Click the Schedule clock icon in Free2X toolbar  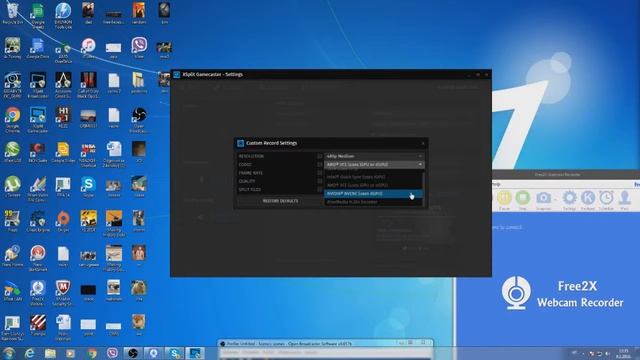[x=606, y=200]
